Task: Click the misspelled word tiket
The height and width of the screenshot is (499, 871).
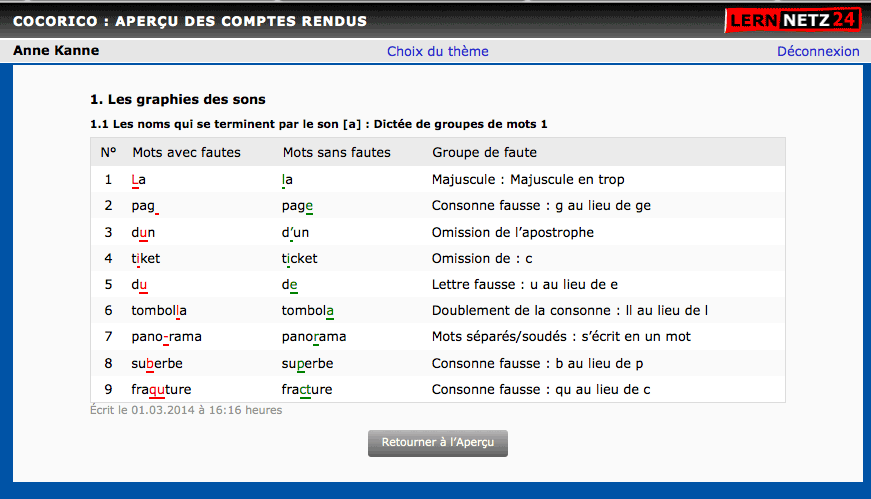Action: pos(145,258)
